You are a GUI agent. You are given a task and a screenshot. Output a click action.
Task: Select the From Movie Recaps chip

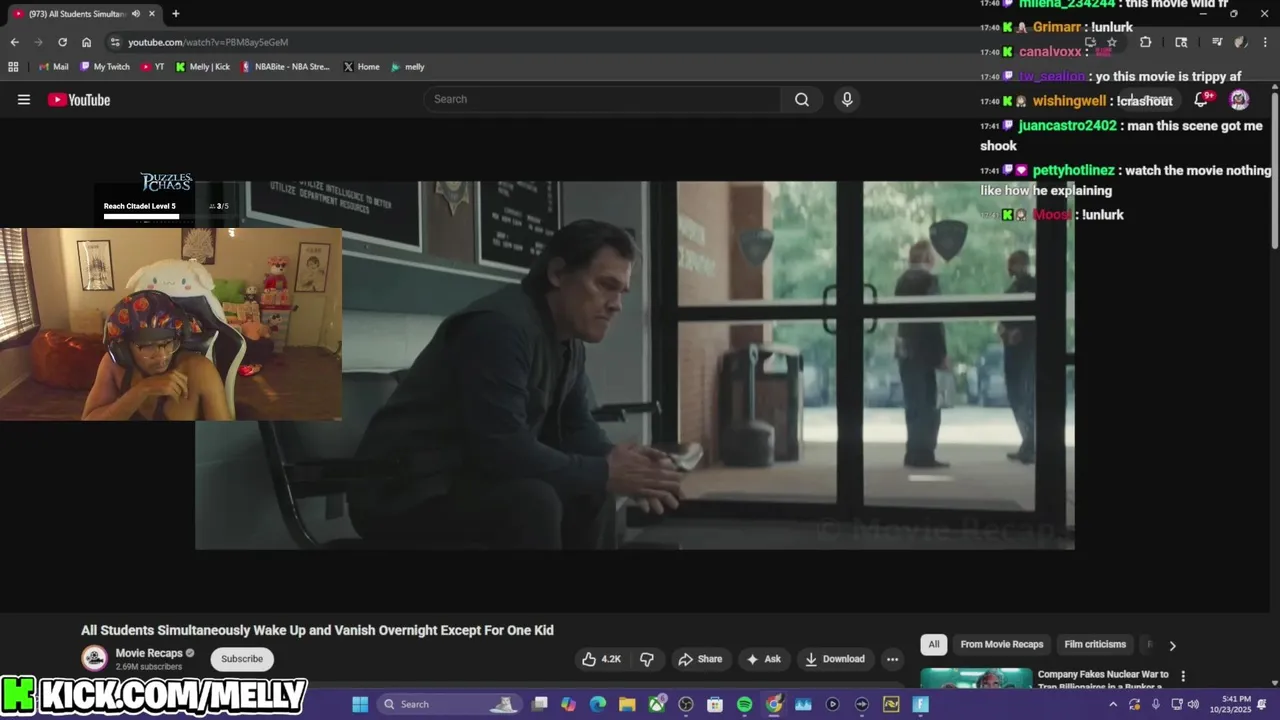[1002, 645]
